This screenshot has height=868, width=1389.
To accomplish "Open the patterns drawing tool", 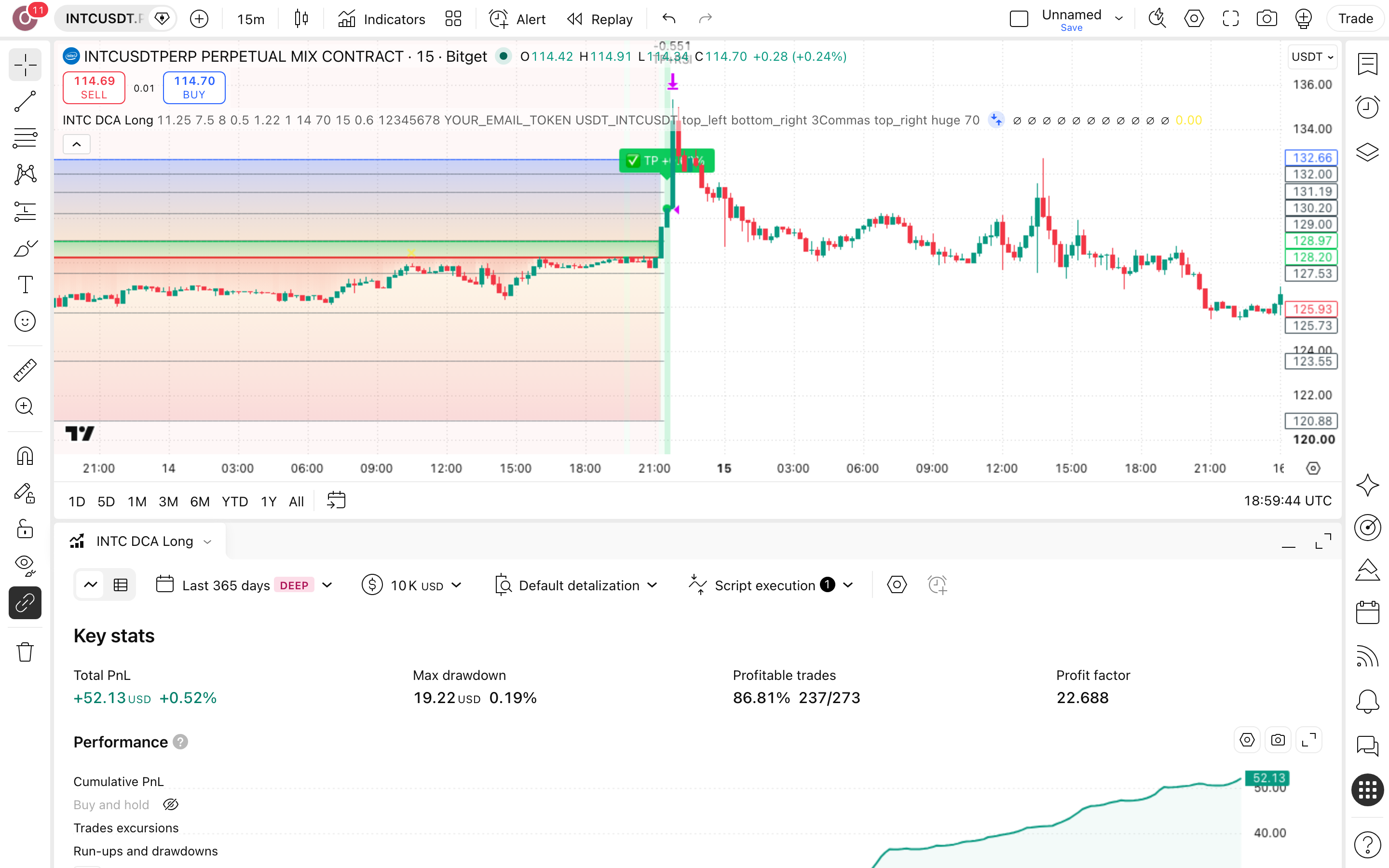I will pyautogui.click(x=25, y=175).
